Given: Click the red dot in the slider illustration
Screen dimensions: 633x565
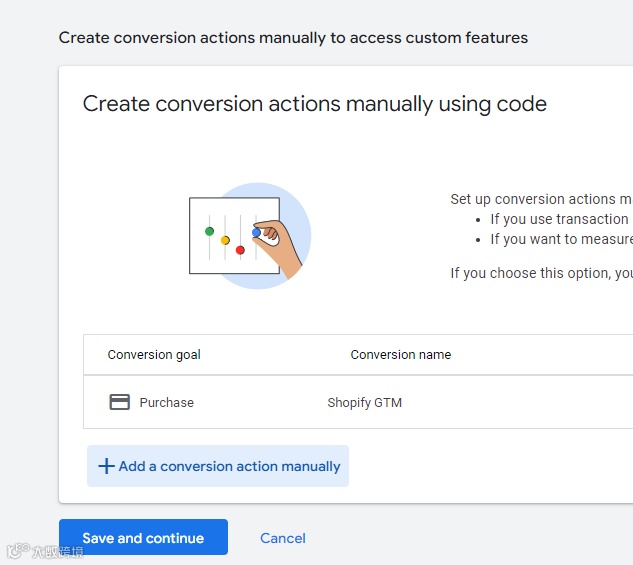Looking at the screenshot, I should point(240,250).
